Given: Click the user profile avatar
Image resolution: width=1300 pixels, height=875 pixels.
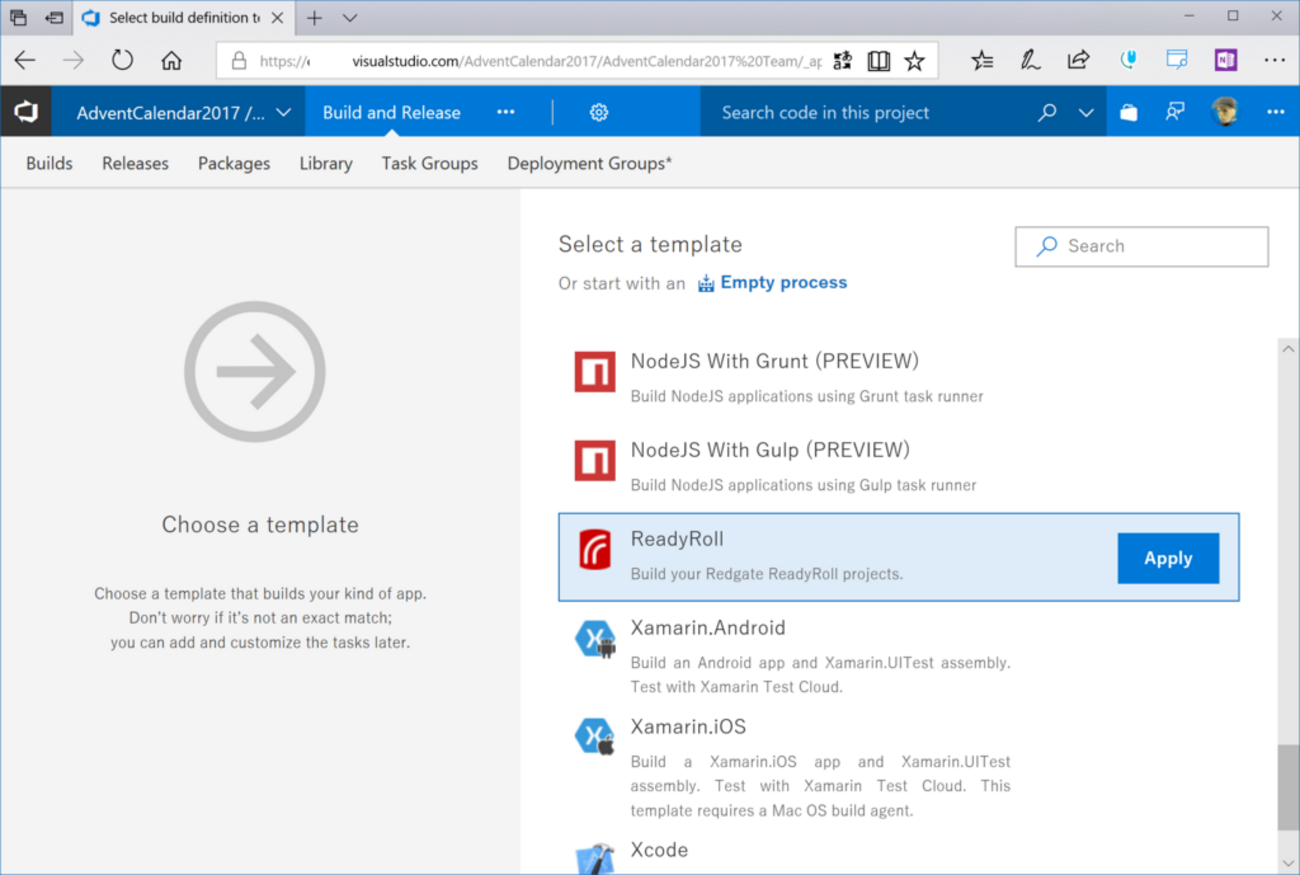Looking at the screenshot, I should tap(1224, 112).
